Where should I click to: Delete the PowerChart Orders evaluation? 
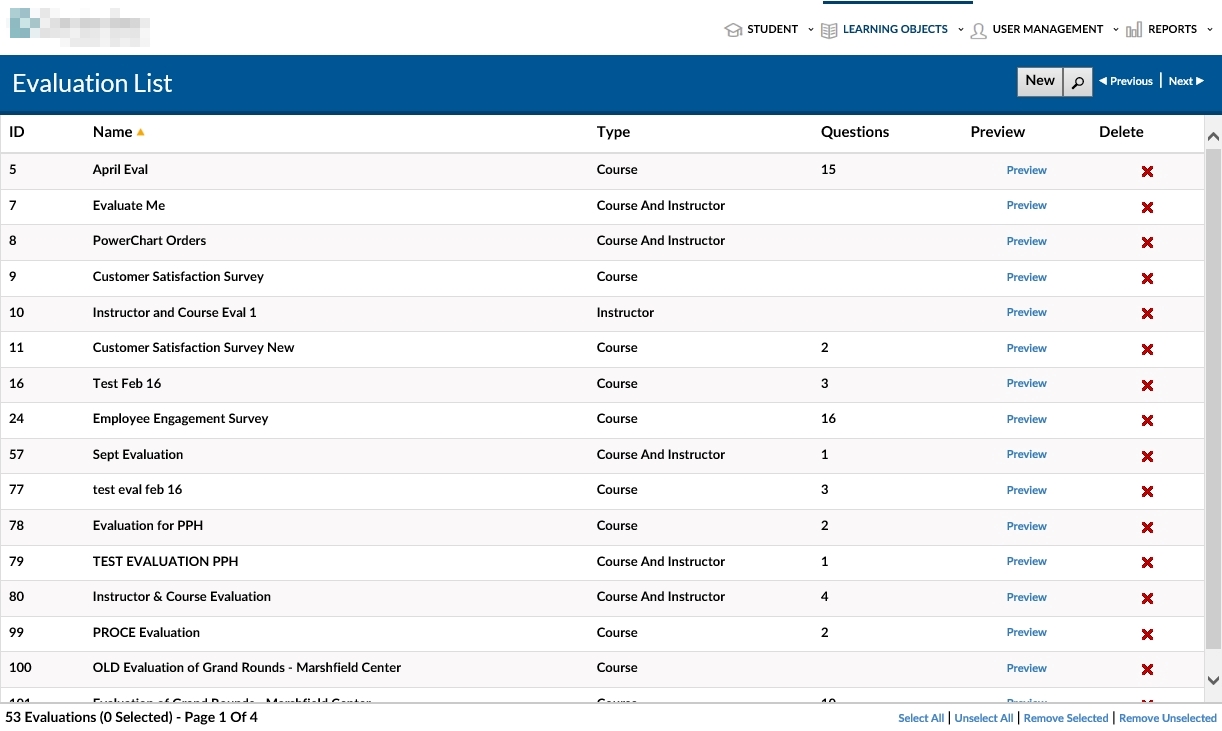(1147, 242)
